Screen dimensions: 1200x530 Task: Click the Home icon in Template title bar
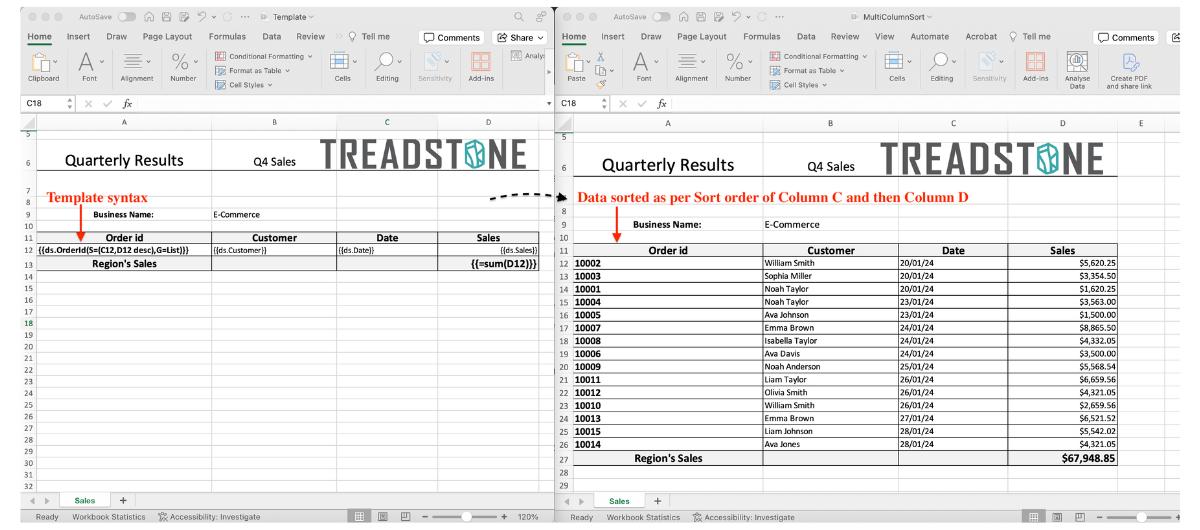coord(149,17)
